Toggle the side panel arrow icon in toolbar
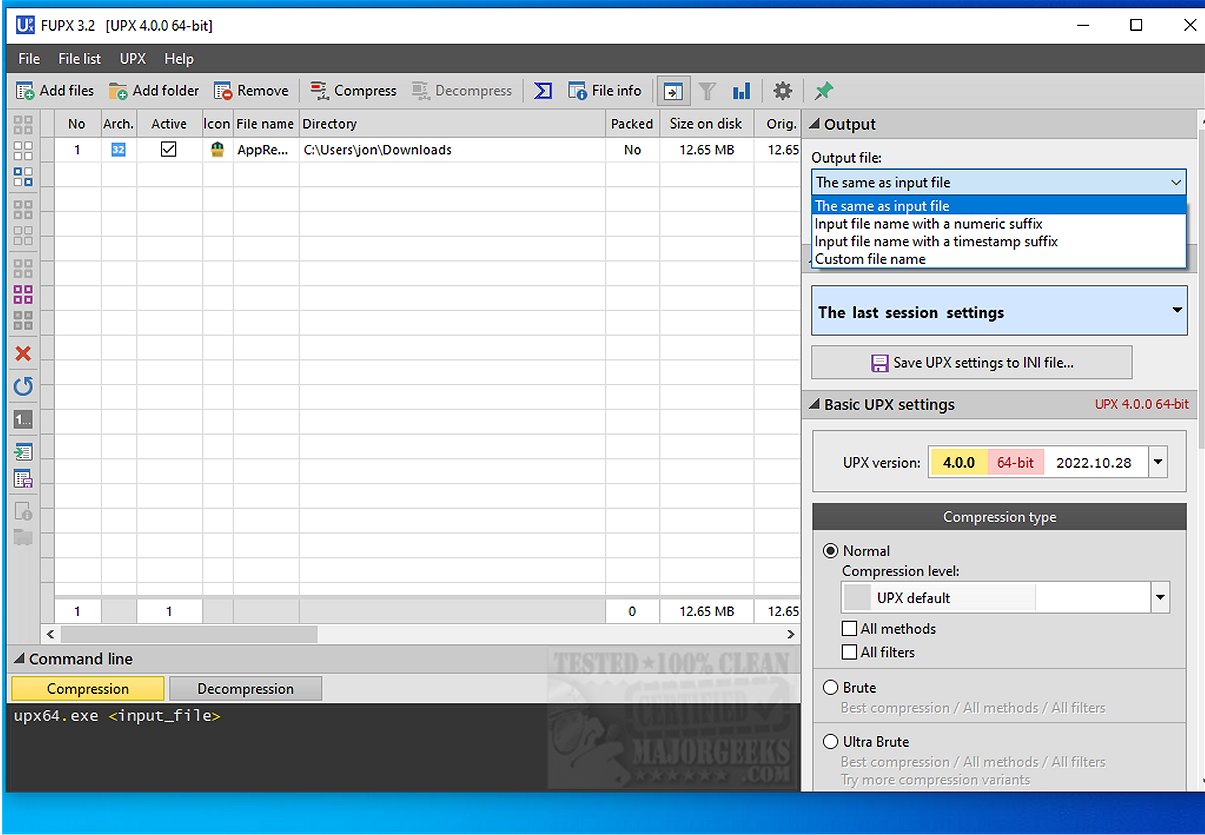 (x=673, y=91)
